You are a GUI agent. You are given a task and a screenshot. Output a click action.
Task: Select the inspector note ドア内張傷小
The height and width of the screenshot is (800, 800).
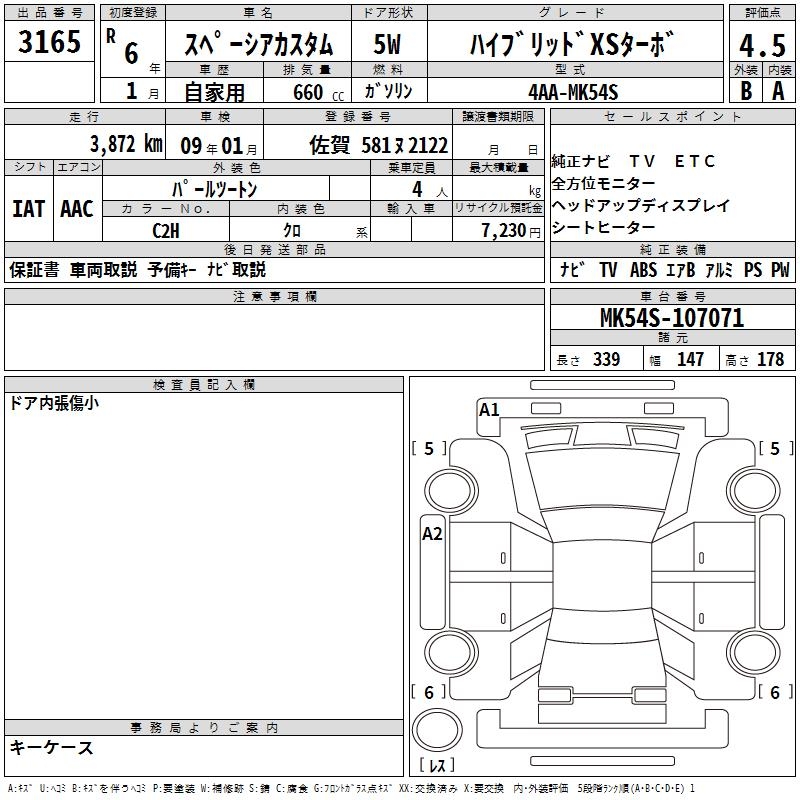(54, 403)
